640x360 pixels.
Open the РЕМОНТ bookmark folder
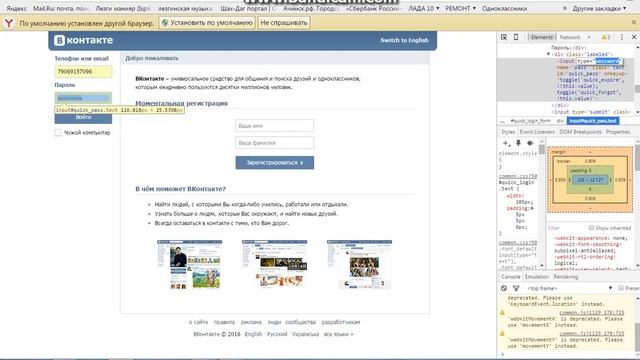point(460,8)
